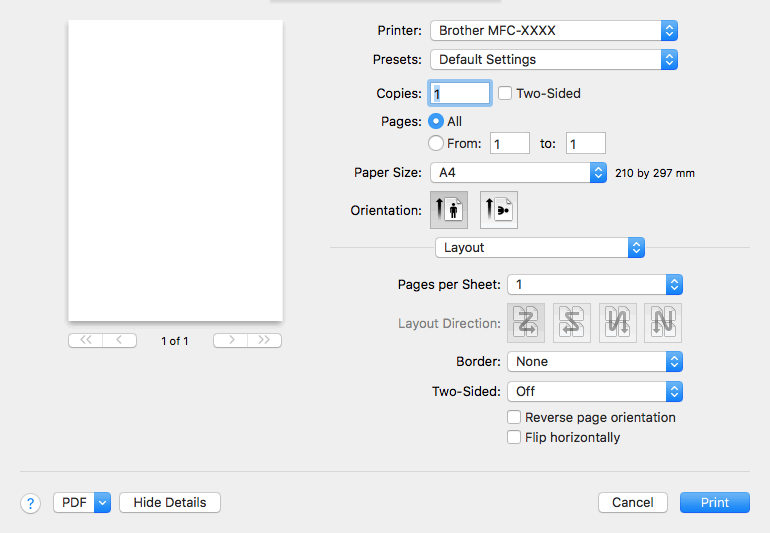Screen dimensions: 770x533
Task: Click the Hide Details button
Action: (170, 503)
